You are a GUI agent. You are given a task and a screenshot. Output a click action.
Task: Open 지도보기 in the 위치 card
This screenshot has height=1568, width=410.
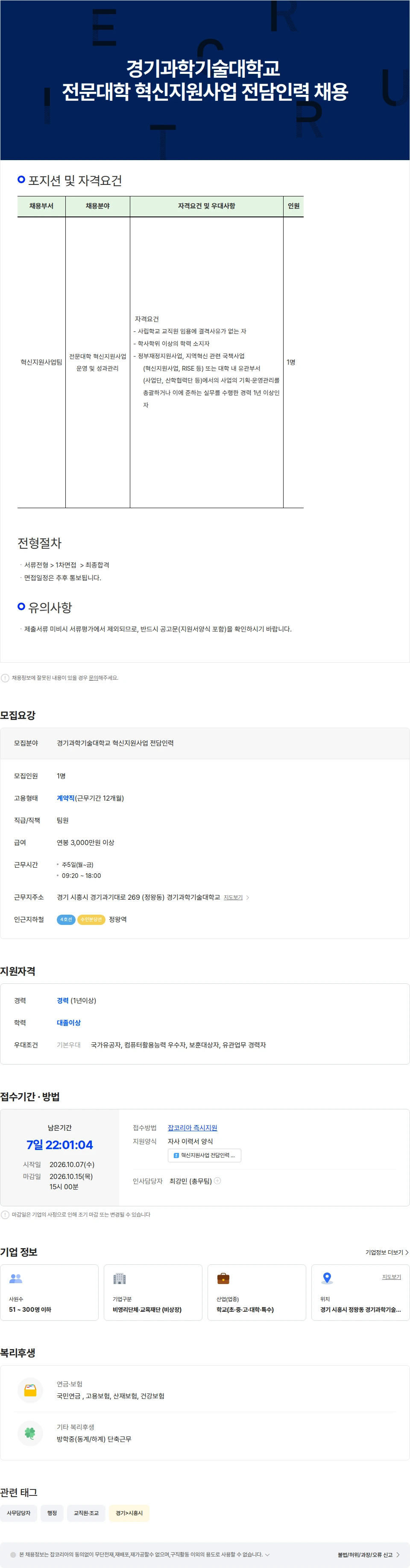point(391,1277)
